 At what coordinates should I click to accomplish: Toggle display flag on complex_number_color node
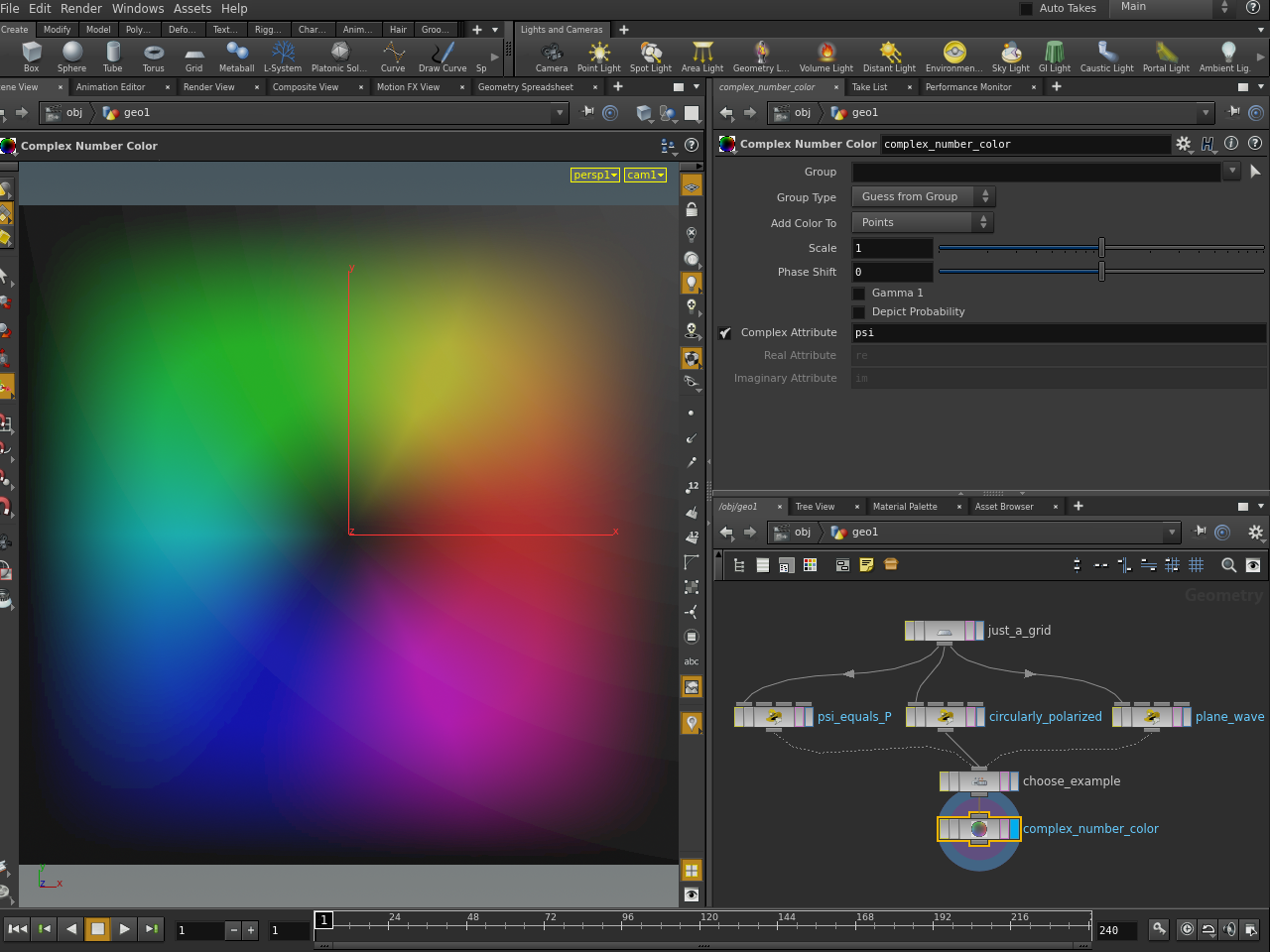(1015, 829)
